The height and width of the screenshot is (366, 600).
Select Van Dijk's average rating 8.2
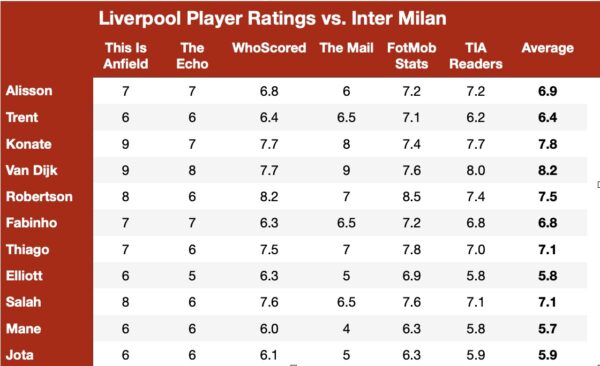(x=548, y=170)
